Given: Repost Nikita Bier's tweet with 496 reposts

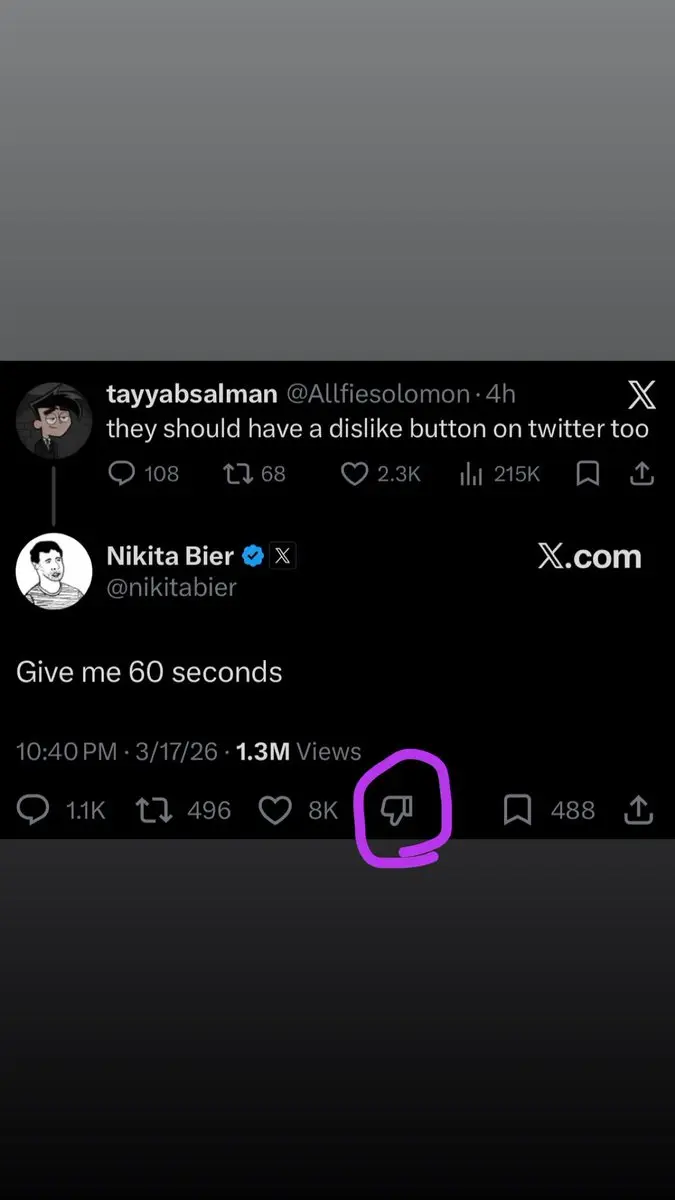Looking at the screenshot, I should coord(155,810).
